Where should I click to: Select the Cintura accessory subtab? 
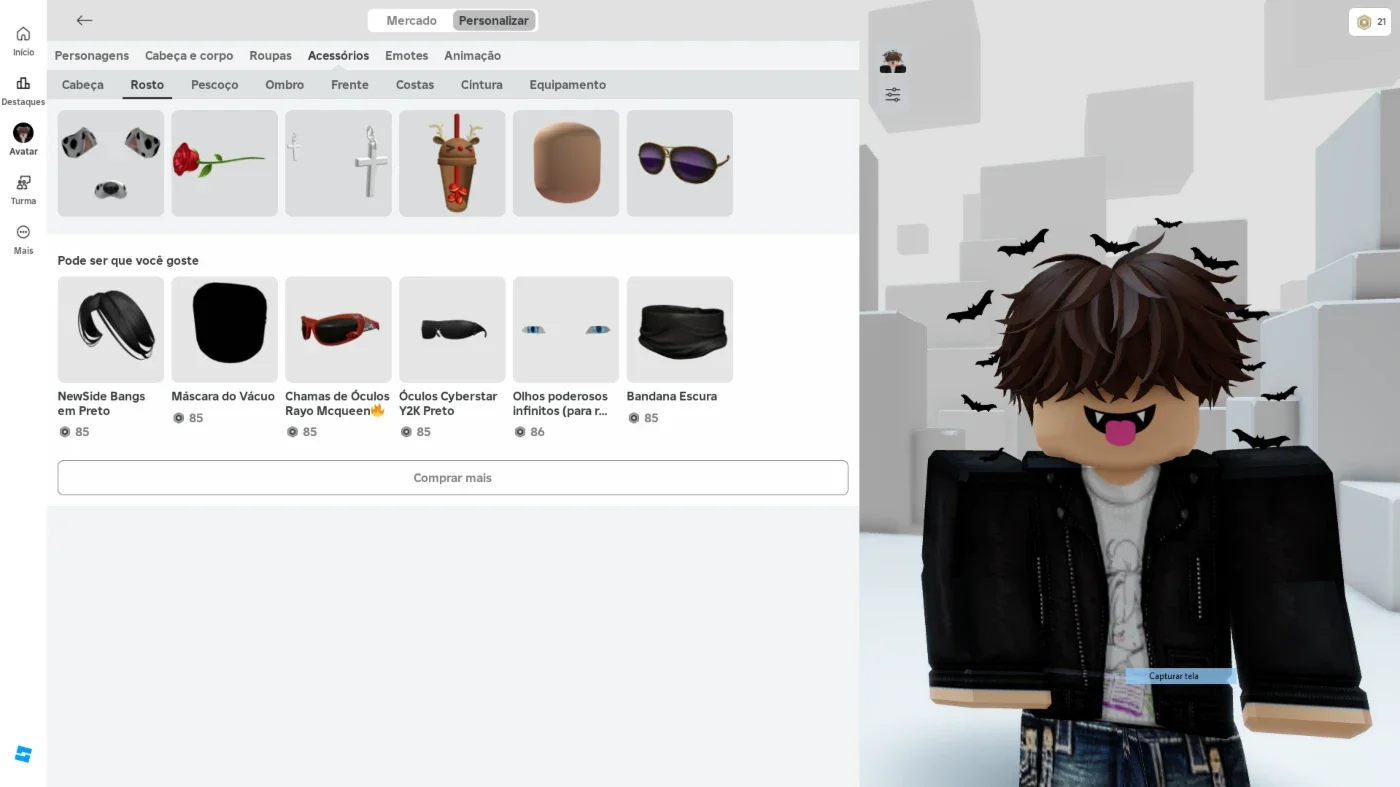[x=482, y=85]
